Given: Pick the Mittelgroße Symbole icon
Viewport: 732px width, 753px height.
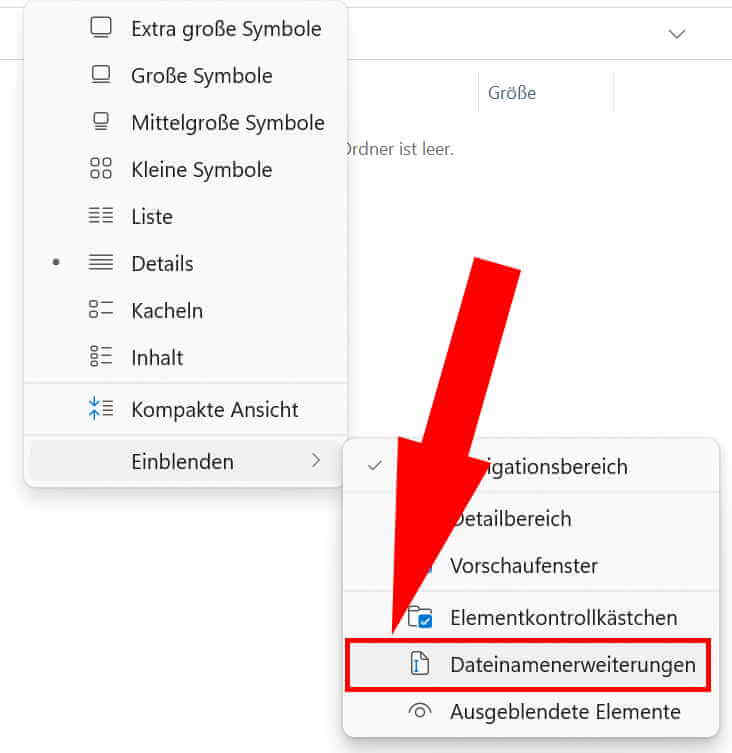Looking at the screenshot, I should (101, 121).
